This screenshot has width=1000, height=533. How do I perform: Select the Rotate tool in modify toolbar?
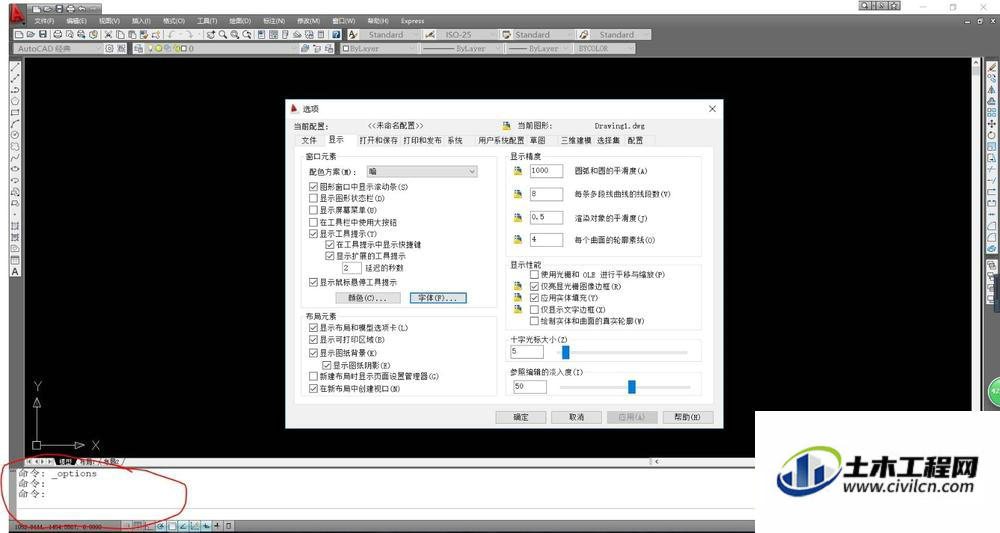click(x=992, y=135)
